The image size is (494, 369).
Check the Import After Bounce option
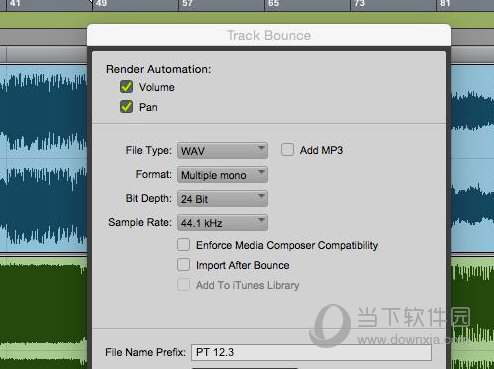point(183,265)
